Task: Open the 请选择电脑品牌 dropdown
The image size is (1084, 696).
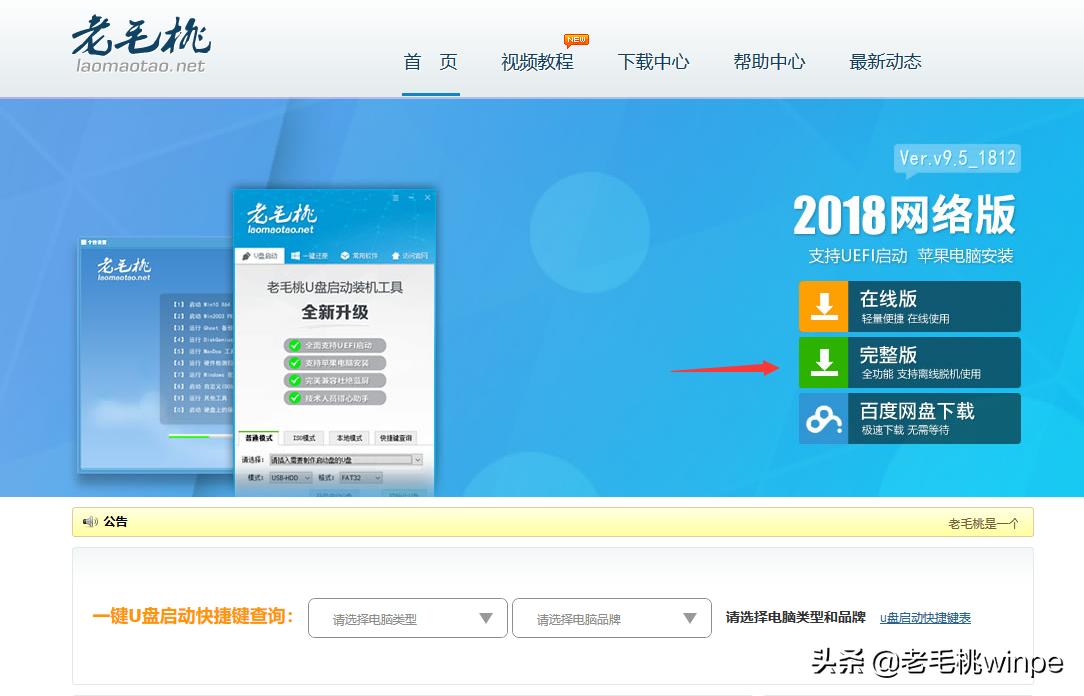Action: coord(611,618)
